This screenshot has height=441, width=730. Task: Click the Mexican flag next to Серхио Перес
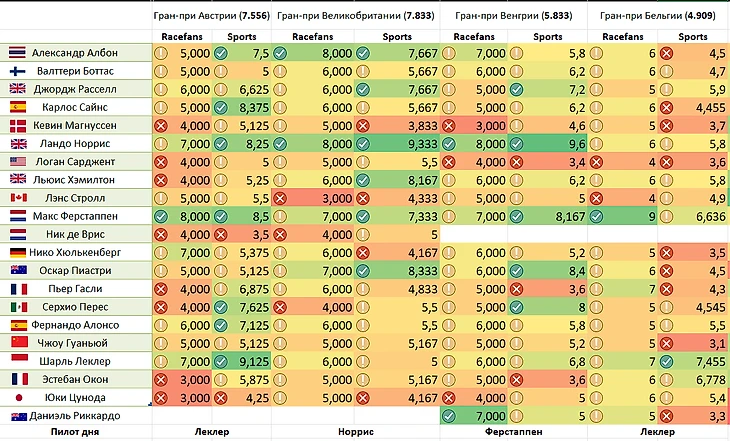[x=16, y=306]
